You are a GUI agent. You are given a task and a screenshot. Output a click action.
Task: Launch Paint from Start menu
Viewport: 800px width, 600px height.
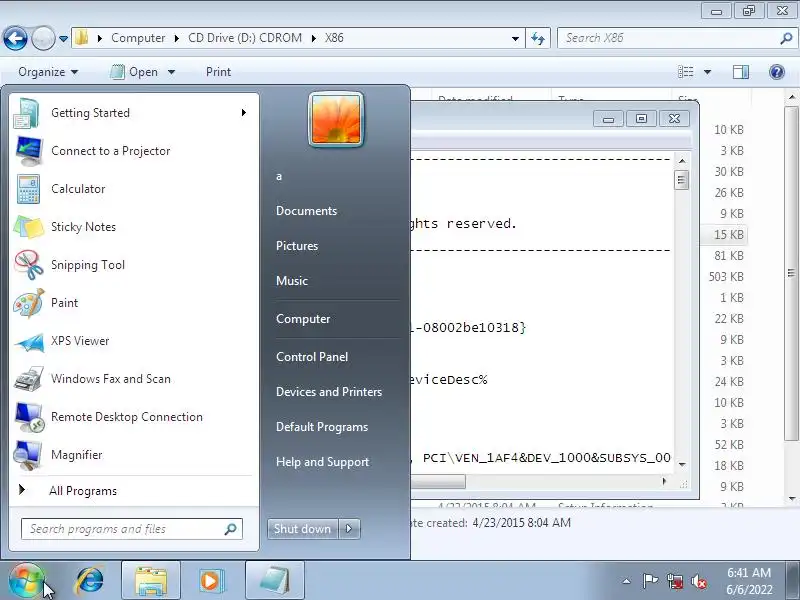coord(134,303)
